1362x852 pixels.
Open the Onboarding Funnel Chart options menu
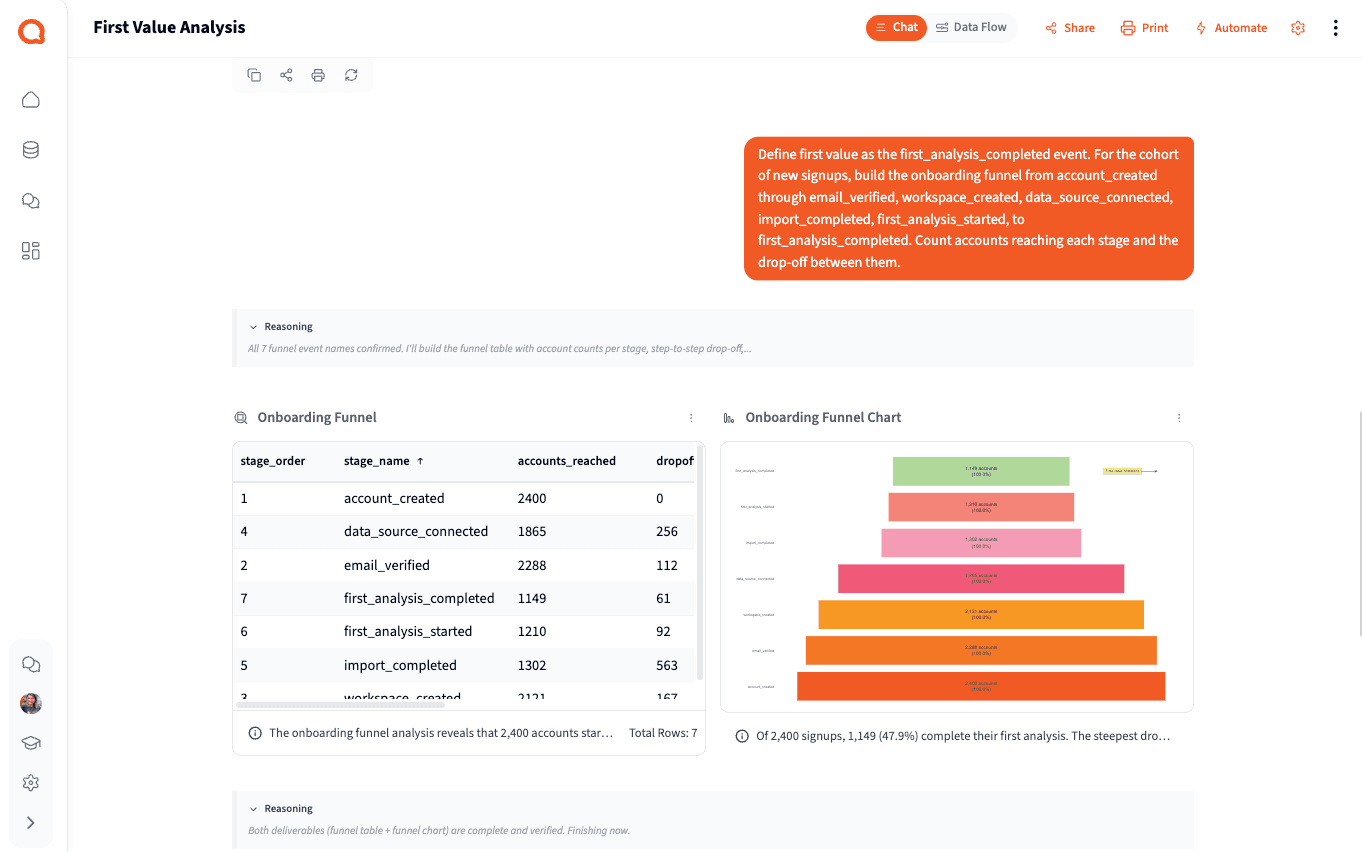[x=1179, y=418]
